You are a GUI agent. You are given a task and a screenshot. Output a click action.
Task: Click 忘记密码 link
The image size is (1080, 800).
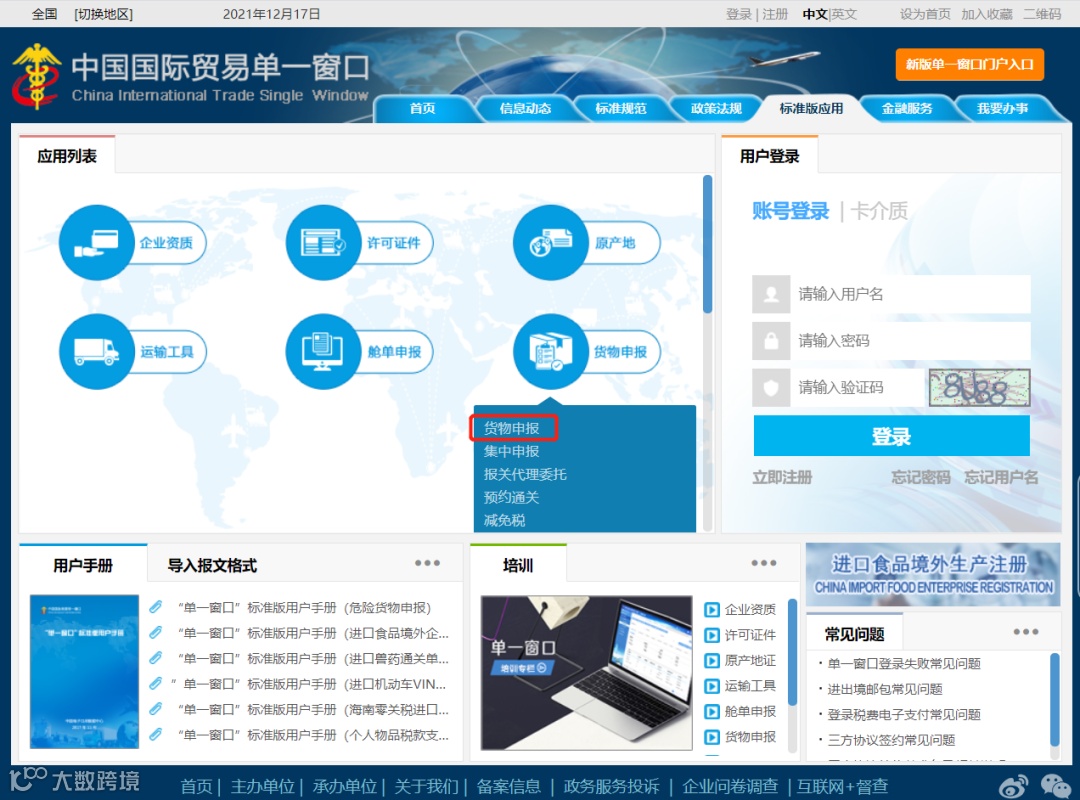tap(921, 477)
